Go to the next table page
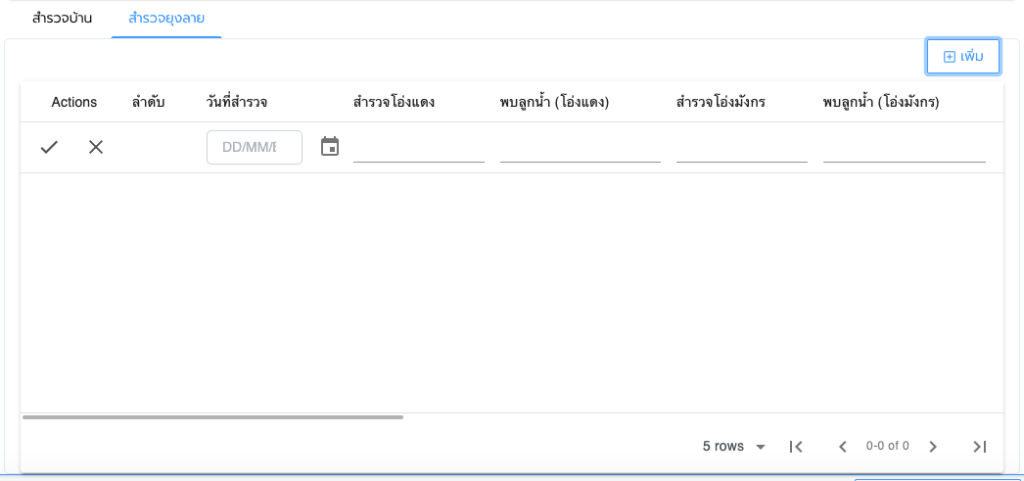This screenshot has height=481, width=1024. tap(933, 446)
